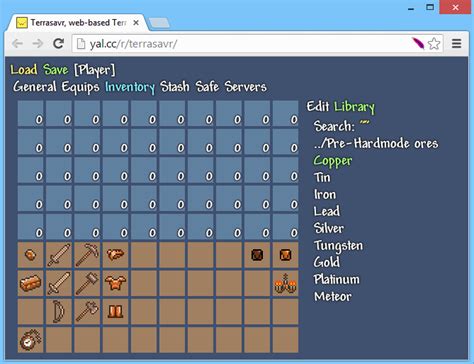Go up via ../Pre-Hardmode ores
Image resolution: width=474 pixels, height=364 pixels.
pyautogui.click(x=376, y=144)
